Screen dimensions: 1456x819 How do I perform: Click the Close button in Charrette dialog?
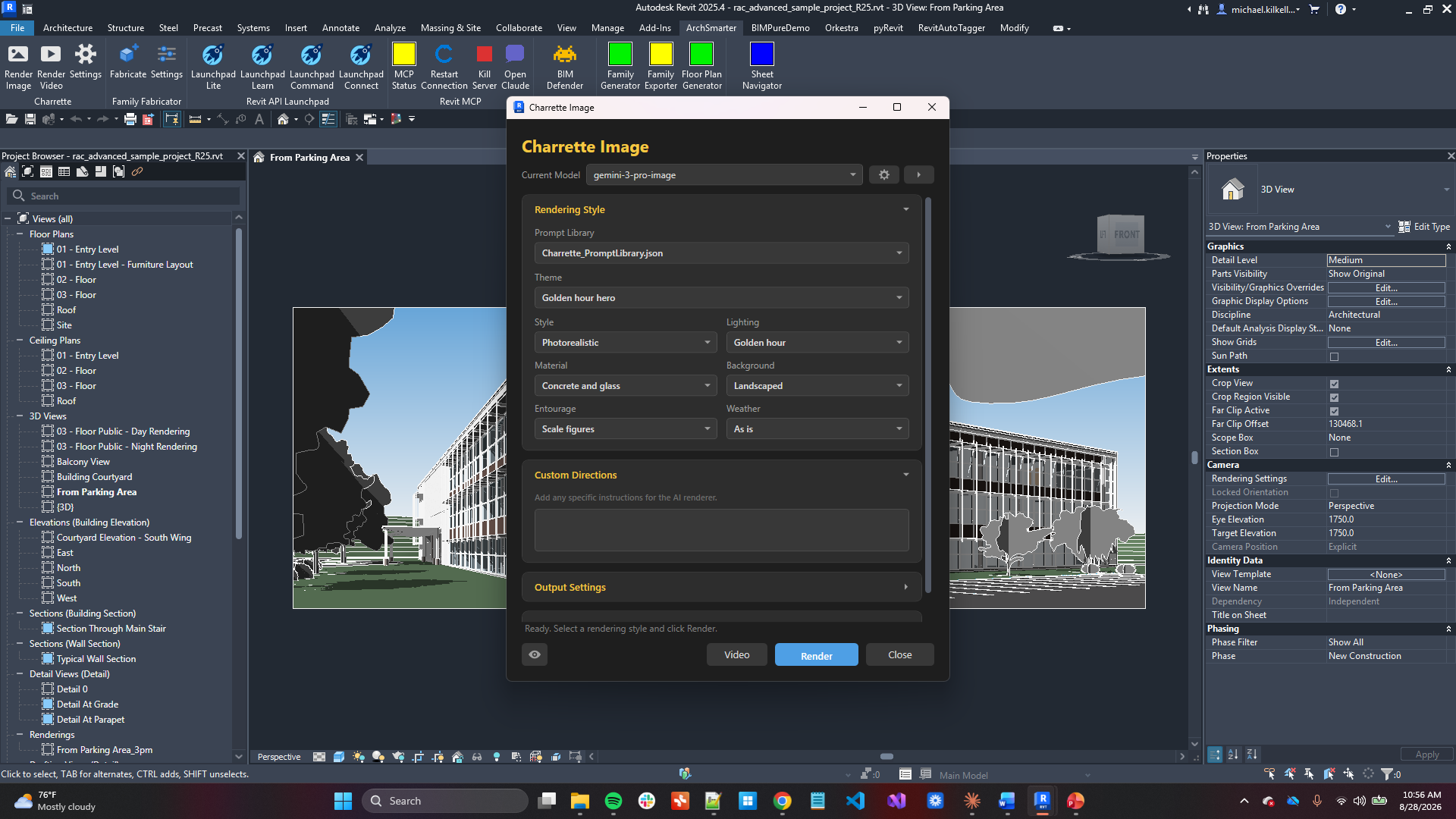[899, 654]
